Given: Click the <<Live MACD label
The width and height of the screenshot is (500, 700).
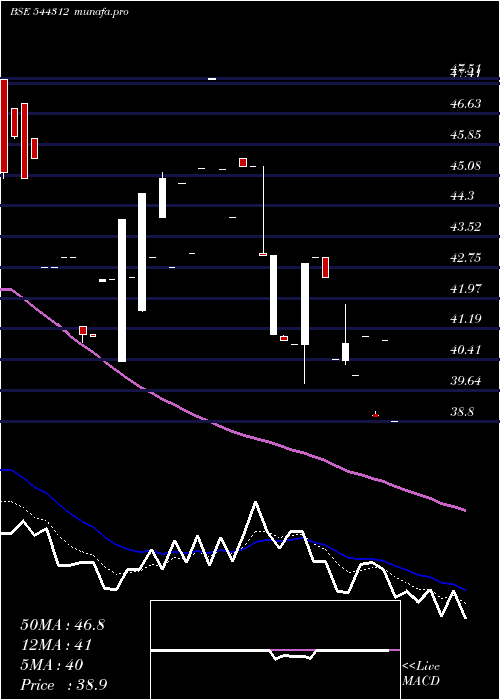Looking at the screenshot, I should pos(421,674).
